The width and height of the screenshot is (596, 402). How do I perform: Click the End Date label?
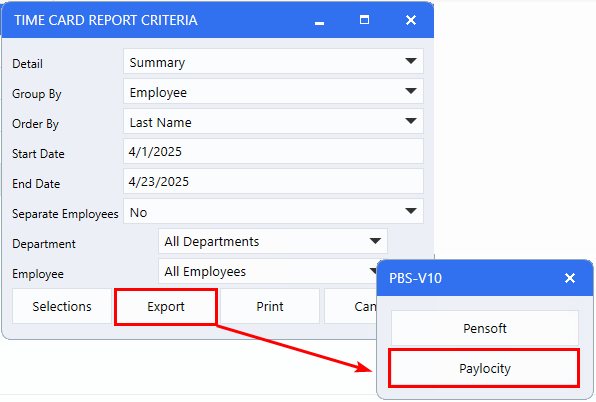(36, 184)
